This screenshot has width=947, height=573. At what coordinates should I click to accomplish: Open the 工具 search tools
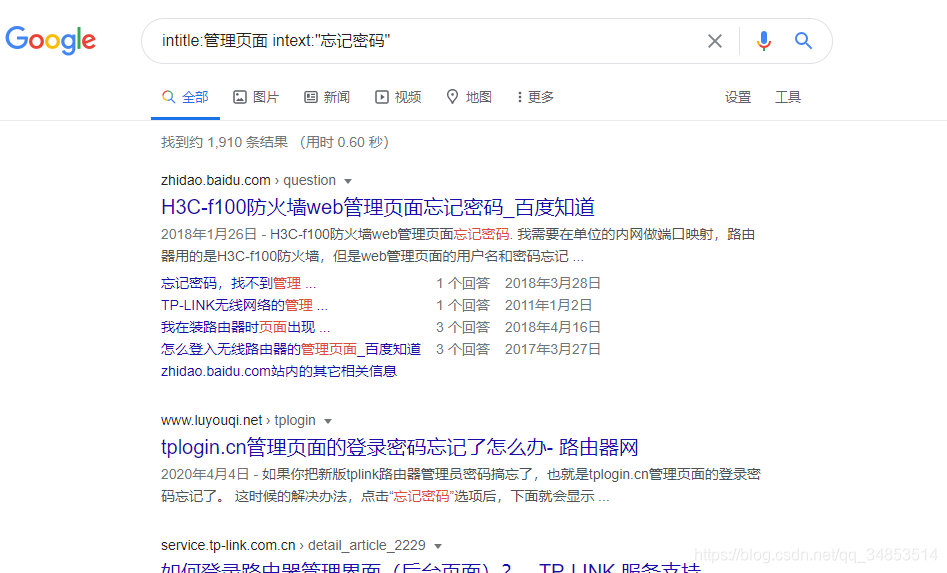click(x=788, y=97)
